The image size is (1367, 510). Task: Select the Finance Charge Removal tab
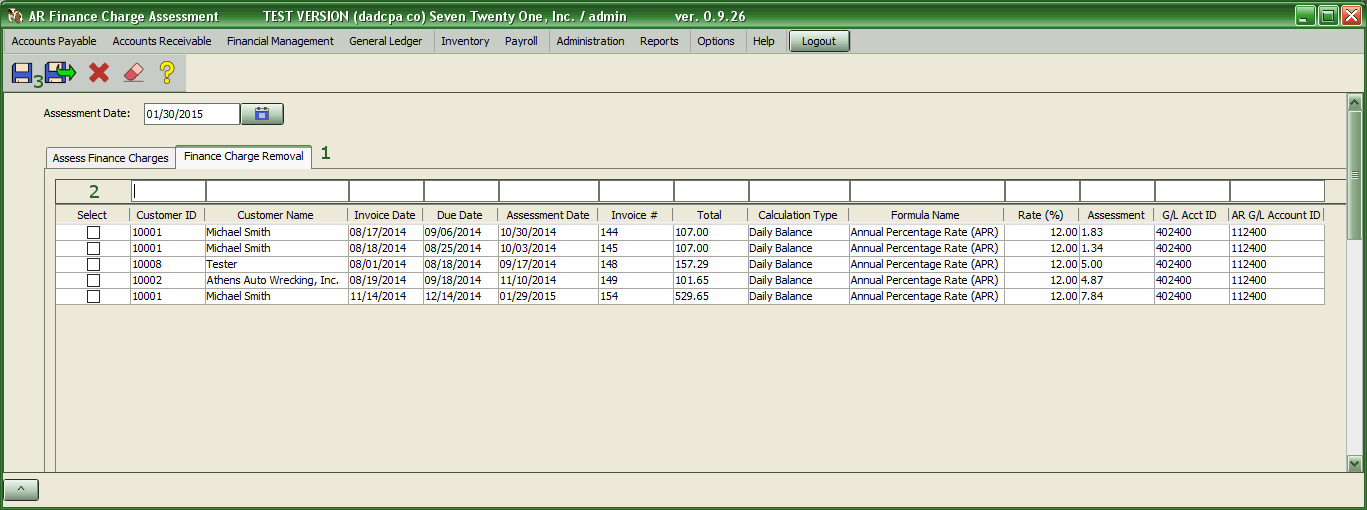point(244,157)
